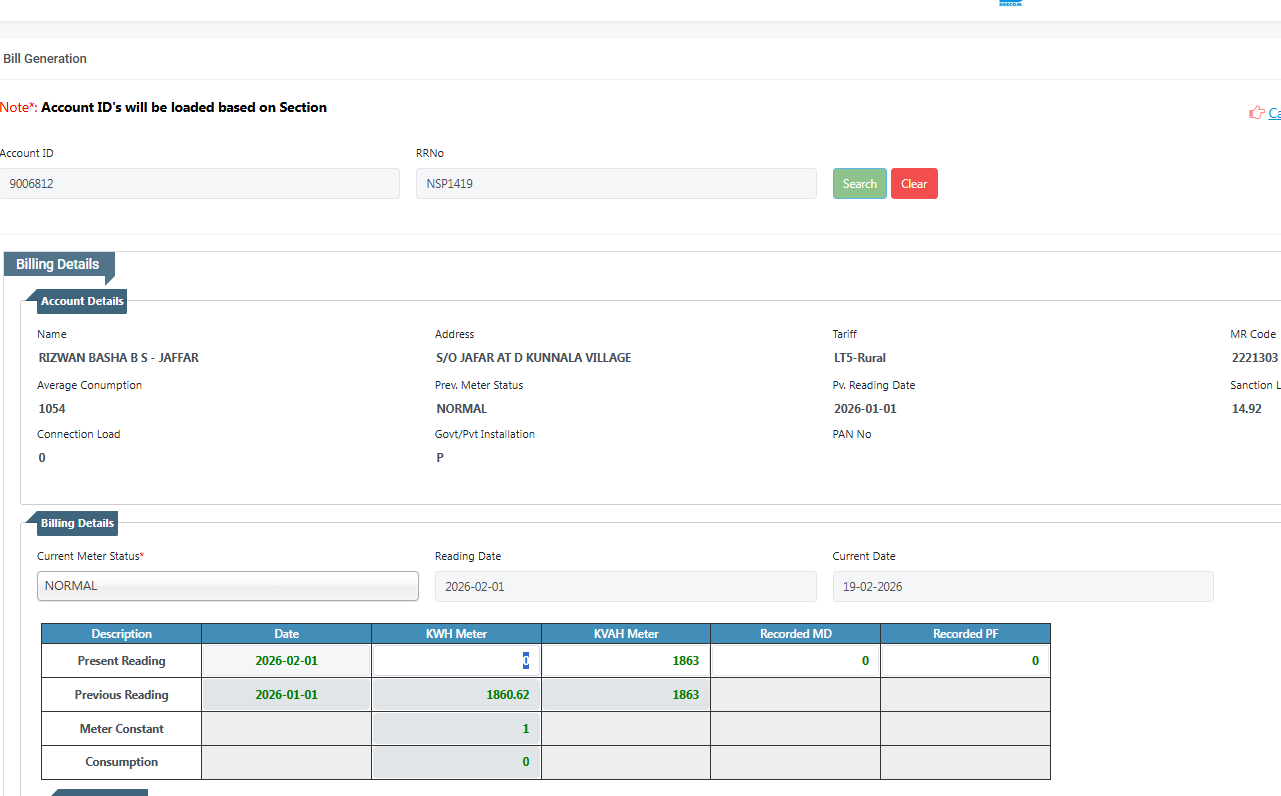Click the BESCOM logo at top
Viewport: 1281px width, 796px height.
(1010, 4)
